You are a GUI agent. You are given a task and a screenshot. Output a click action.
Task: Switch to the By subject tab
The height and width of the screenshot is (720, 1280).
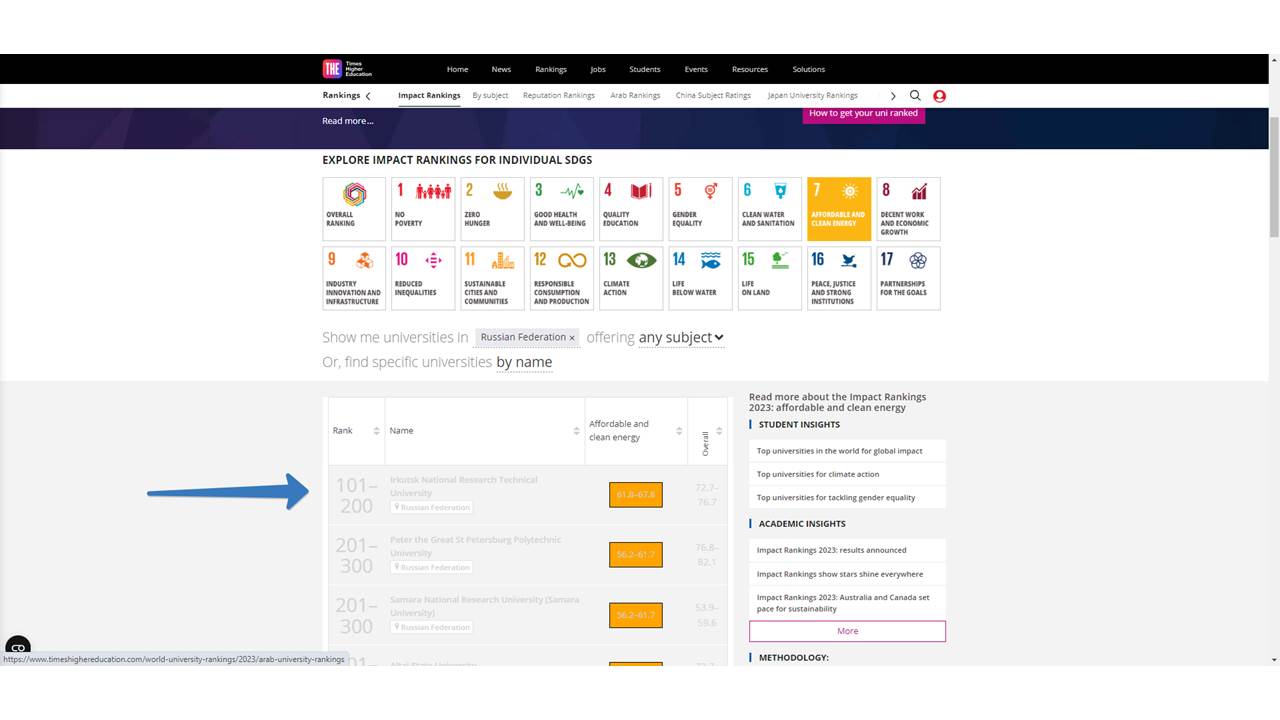point(490,95)
